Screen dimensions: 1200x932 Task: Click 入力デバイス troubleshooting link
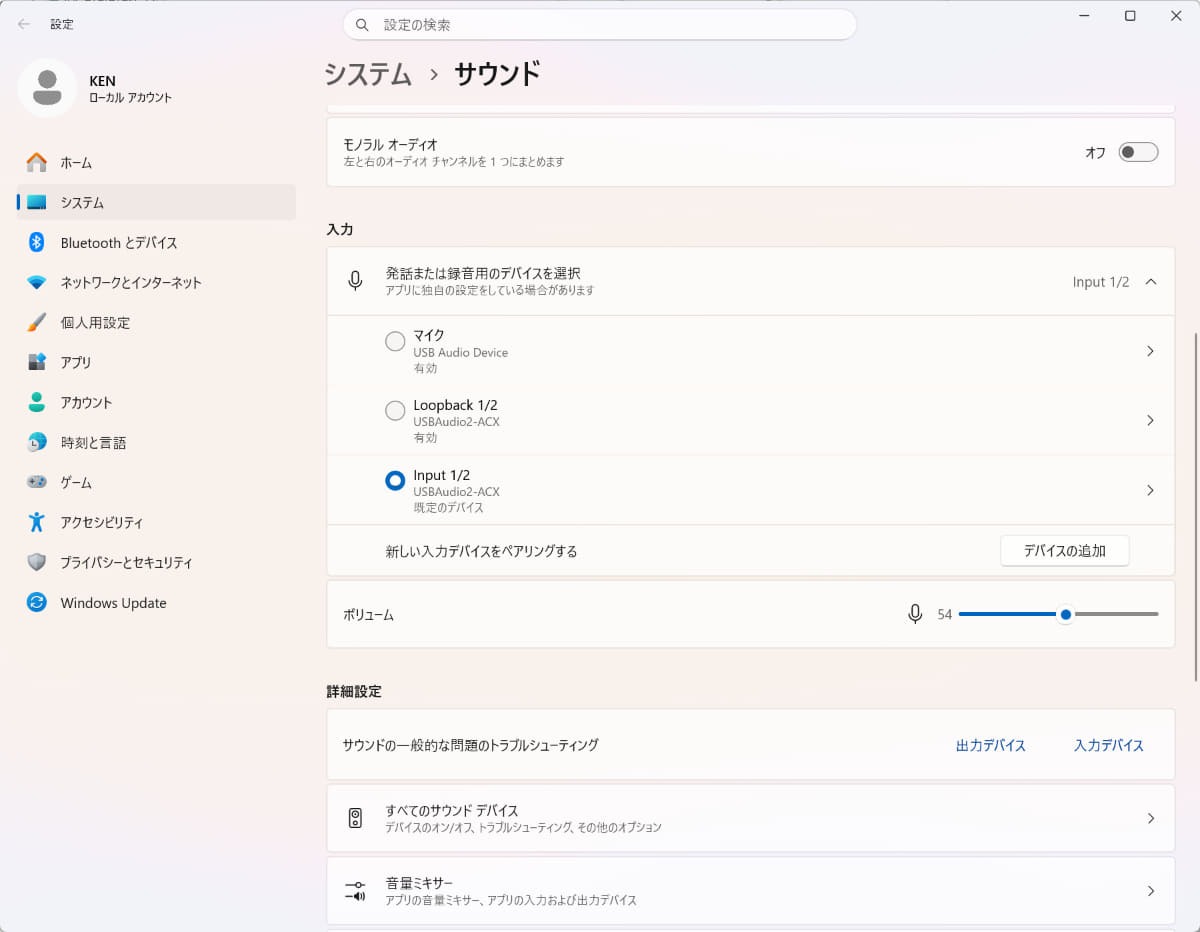tap(1109, 745)
